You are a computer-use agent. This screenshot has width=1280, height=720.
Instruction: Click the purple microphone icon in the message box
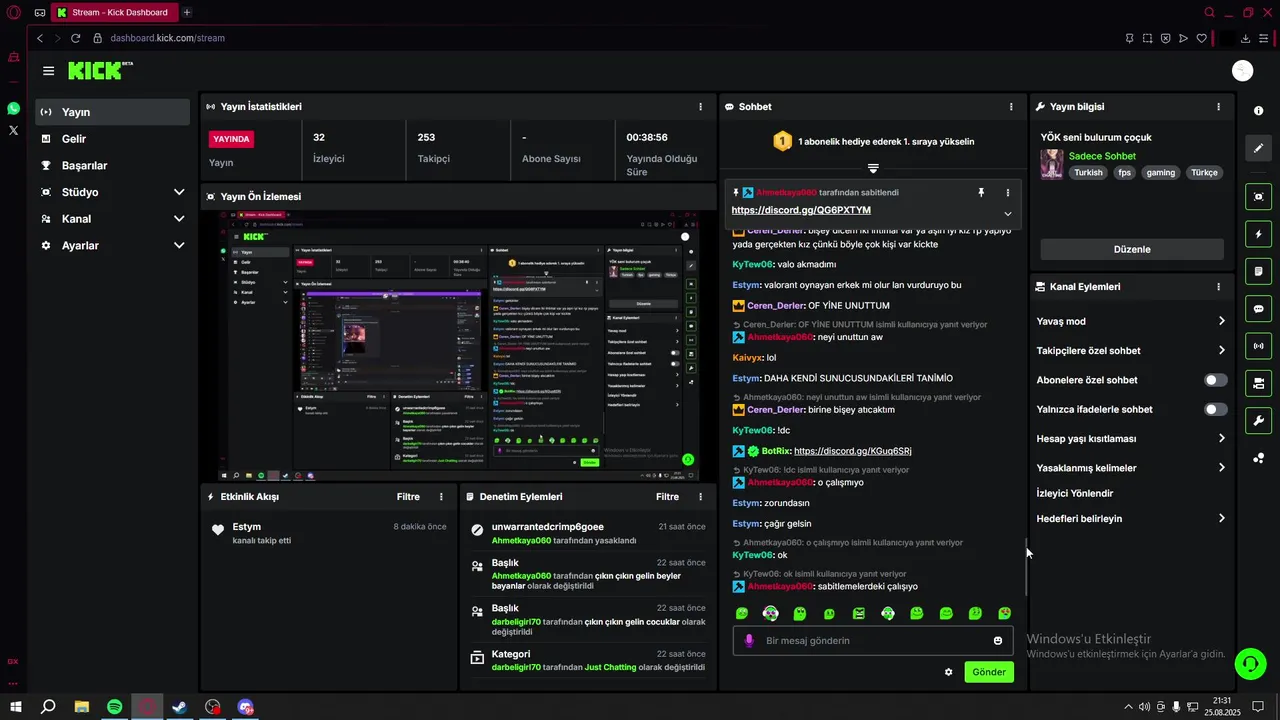749,641
